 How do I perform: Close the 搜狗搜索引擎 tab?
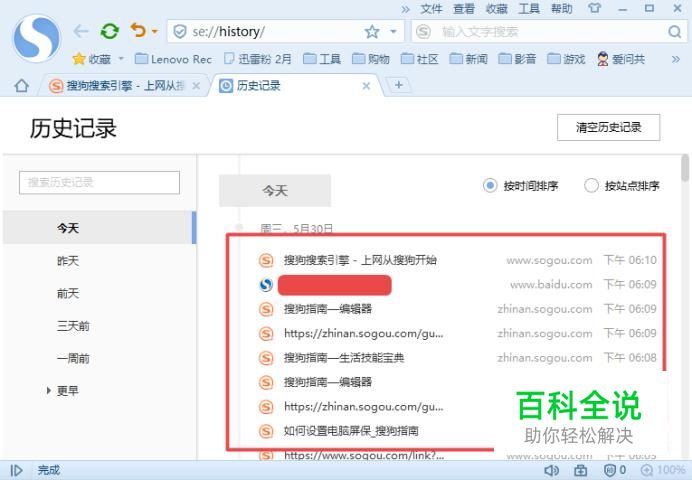coord(196,86)
